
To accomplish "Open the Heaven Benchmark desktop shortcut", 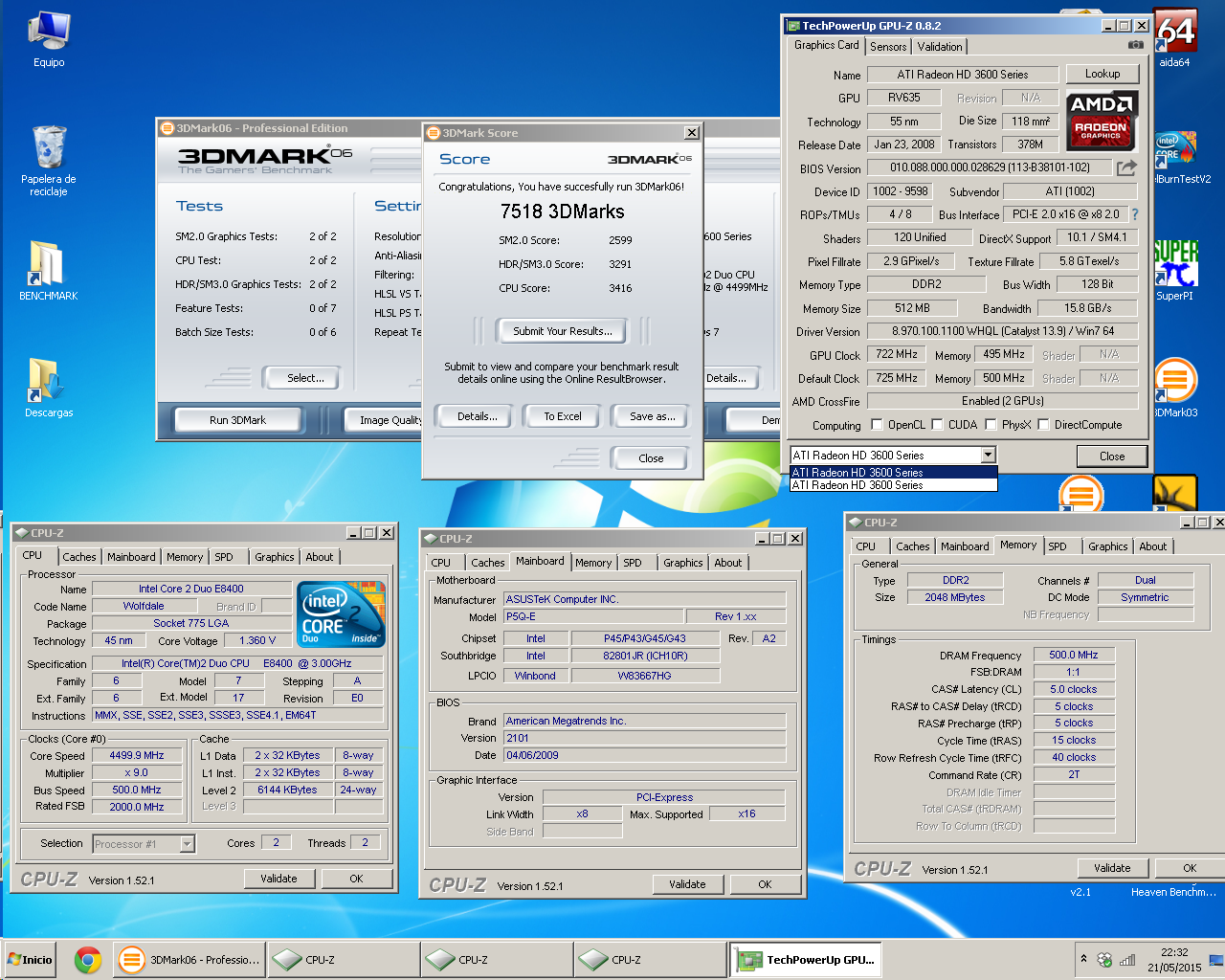I will (1174, 892).
